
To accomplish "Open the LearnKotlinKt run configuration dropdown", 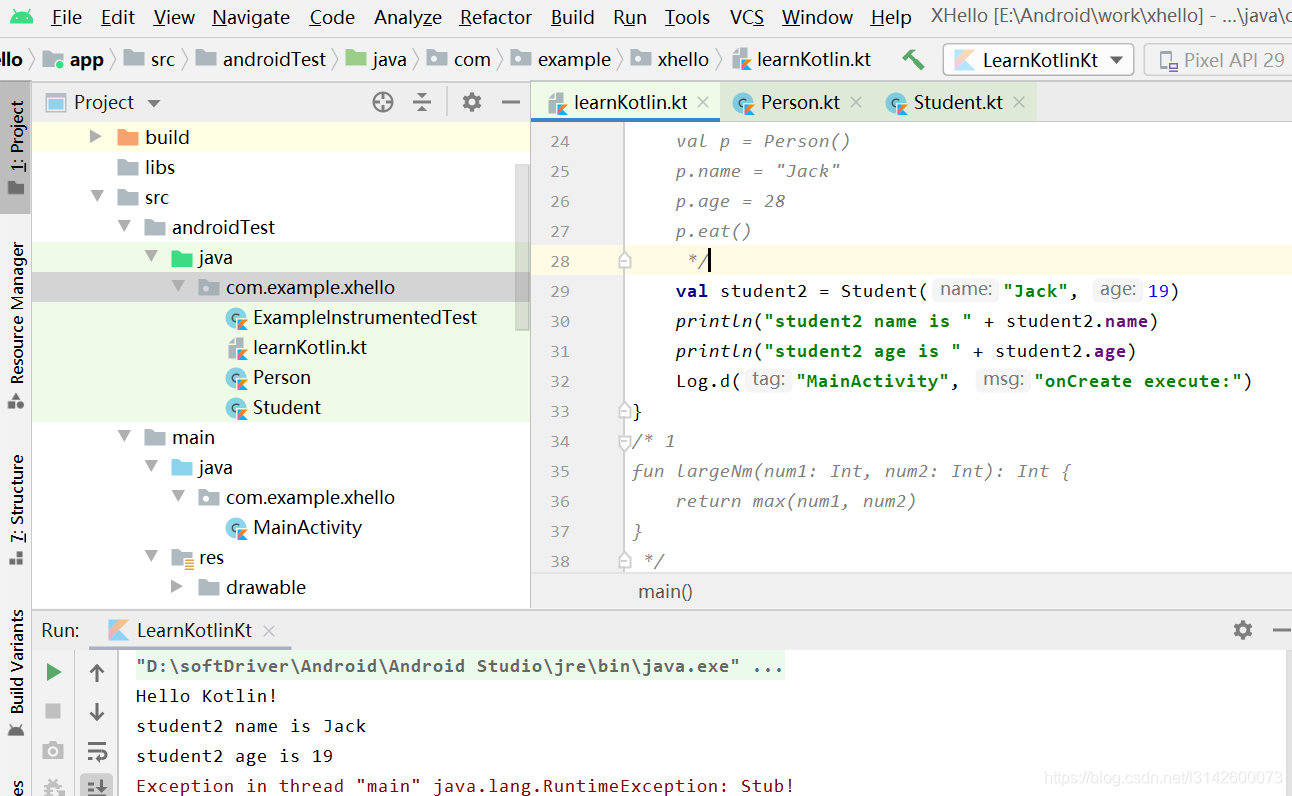I will (1038, 60).
